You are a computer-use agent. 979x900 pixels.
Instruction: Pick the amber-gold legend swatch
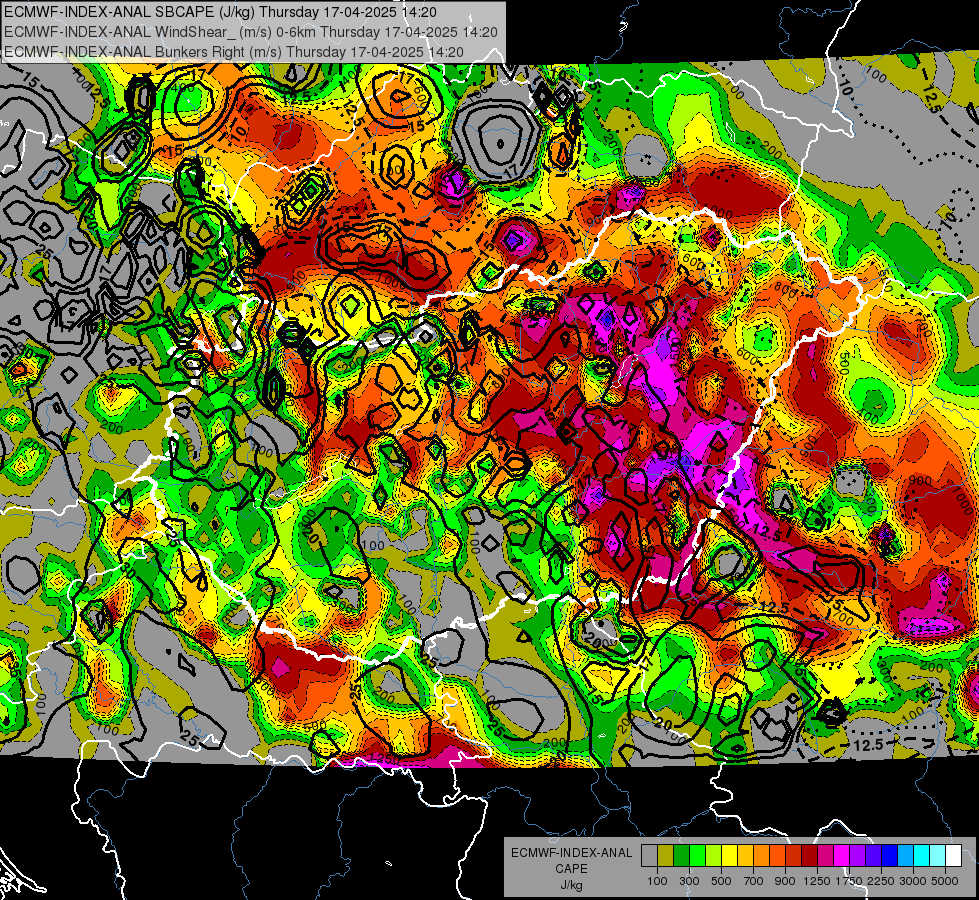click(x=745, y=856)
